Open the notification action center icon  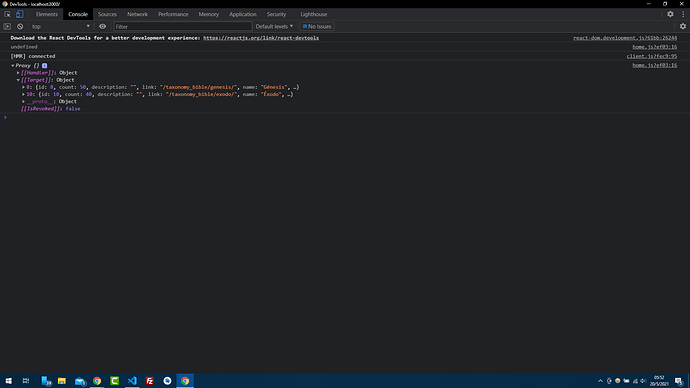[x=679, y=381]
